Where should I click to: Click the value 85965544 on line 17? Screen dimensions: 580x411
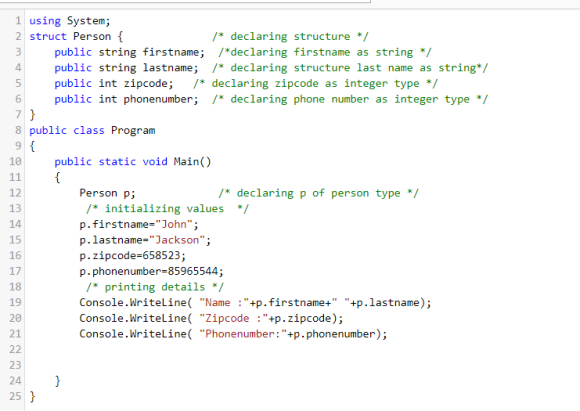tap(192, 271)
